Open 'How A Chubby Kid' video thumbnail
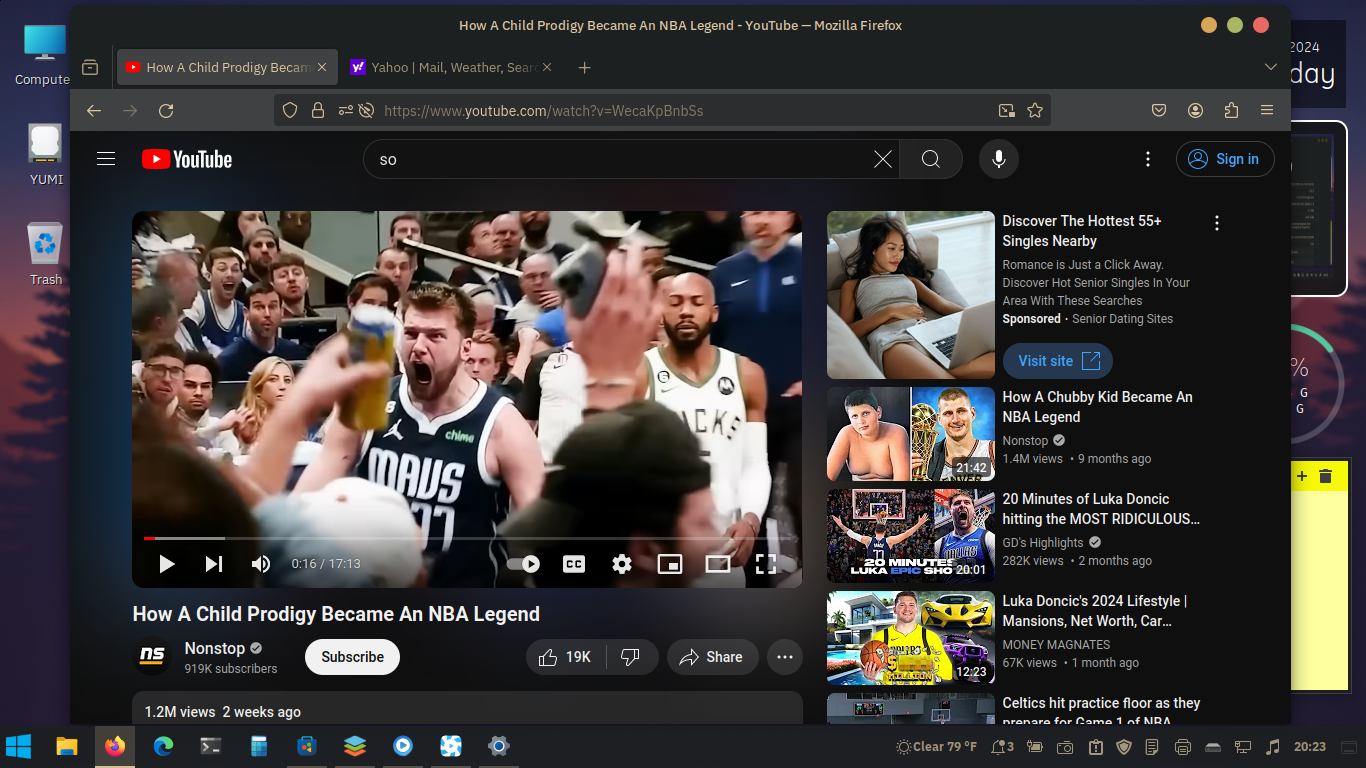Viewport: 1366px width, 768px height. point(911,434)
